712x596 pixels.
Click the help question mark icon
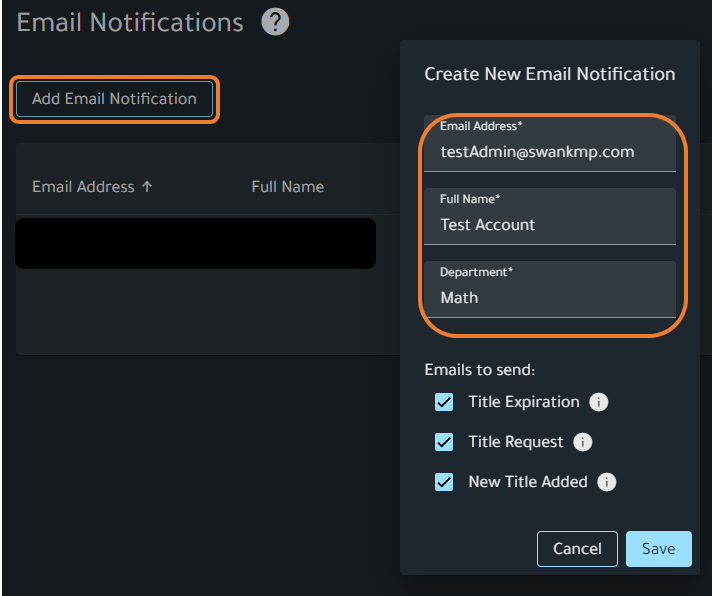click(275, 22)
